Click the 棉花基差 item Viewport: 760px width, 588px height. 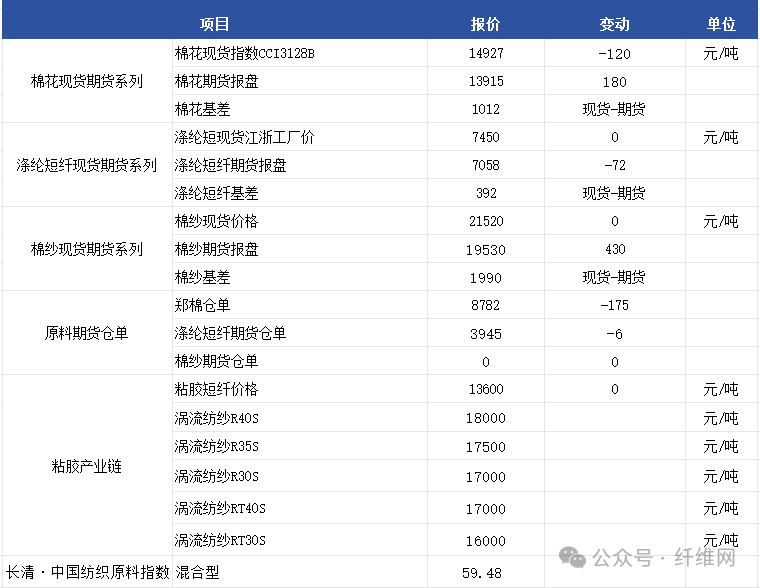click(202, 109)
